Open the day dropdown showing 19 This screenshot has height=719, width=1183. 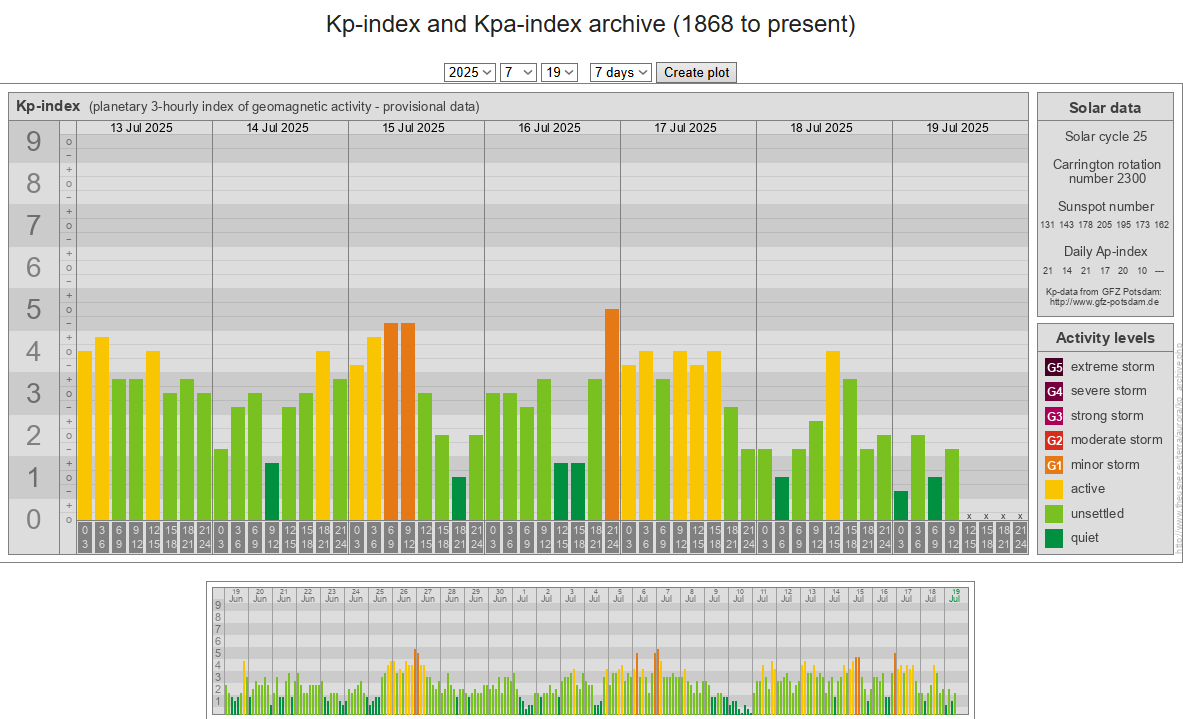click(x=559, y=72)
